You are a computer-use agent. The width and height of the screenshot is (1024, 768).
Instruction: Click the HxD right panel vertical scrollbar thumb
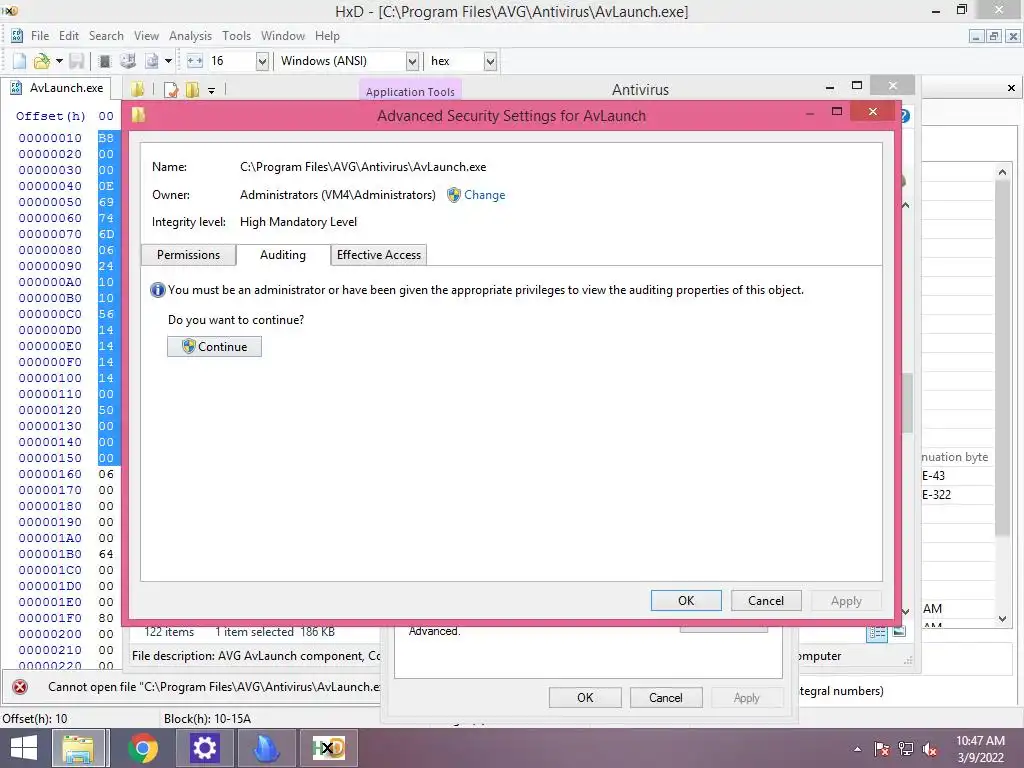click(1002, 359)
